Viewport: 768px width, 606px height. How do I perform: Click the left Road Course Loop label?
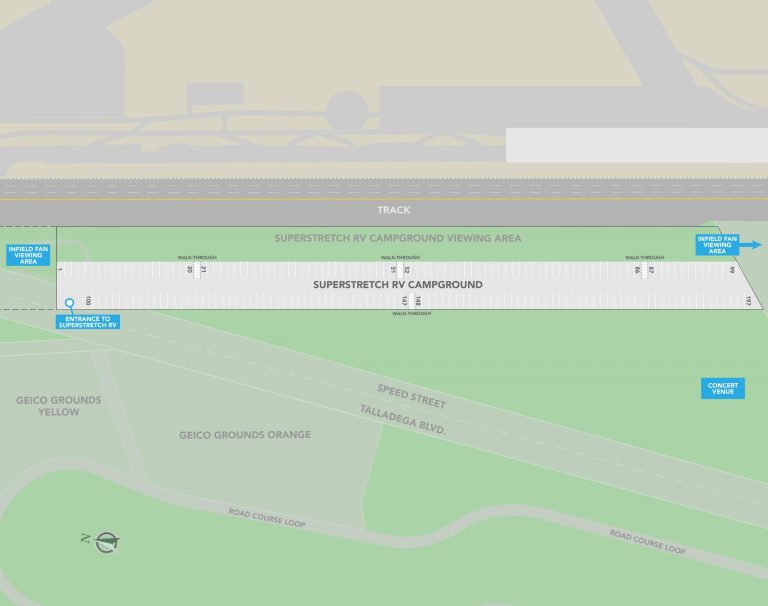tap(267, 518)
